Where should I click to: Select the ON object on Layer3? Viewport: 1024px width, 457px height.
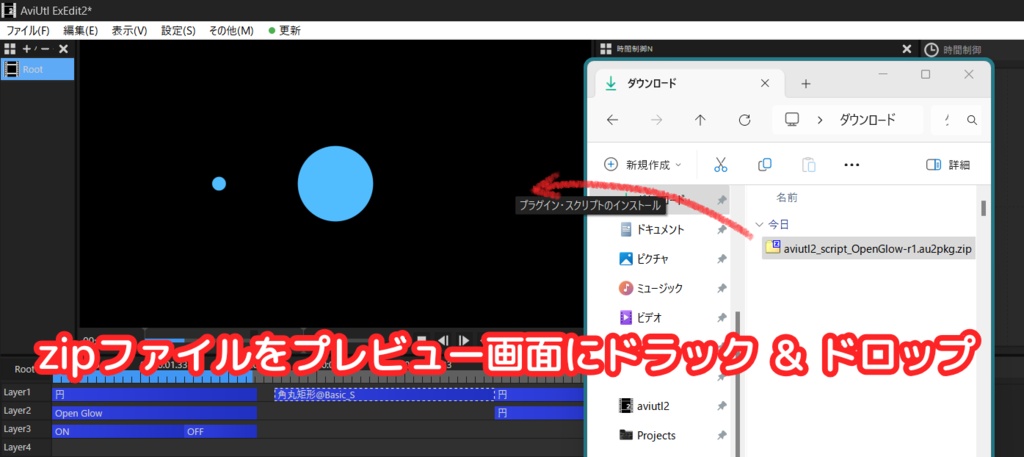118,431
